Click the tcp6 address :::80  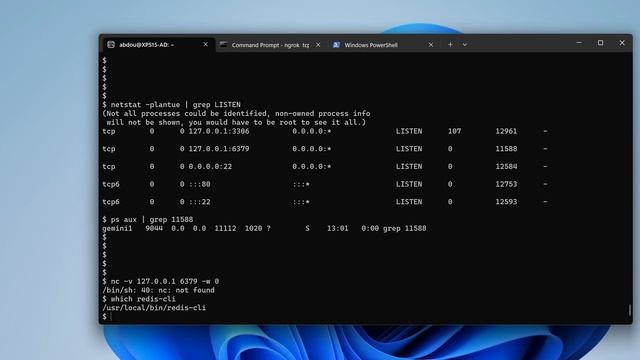(x=200, y=184)
